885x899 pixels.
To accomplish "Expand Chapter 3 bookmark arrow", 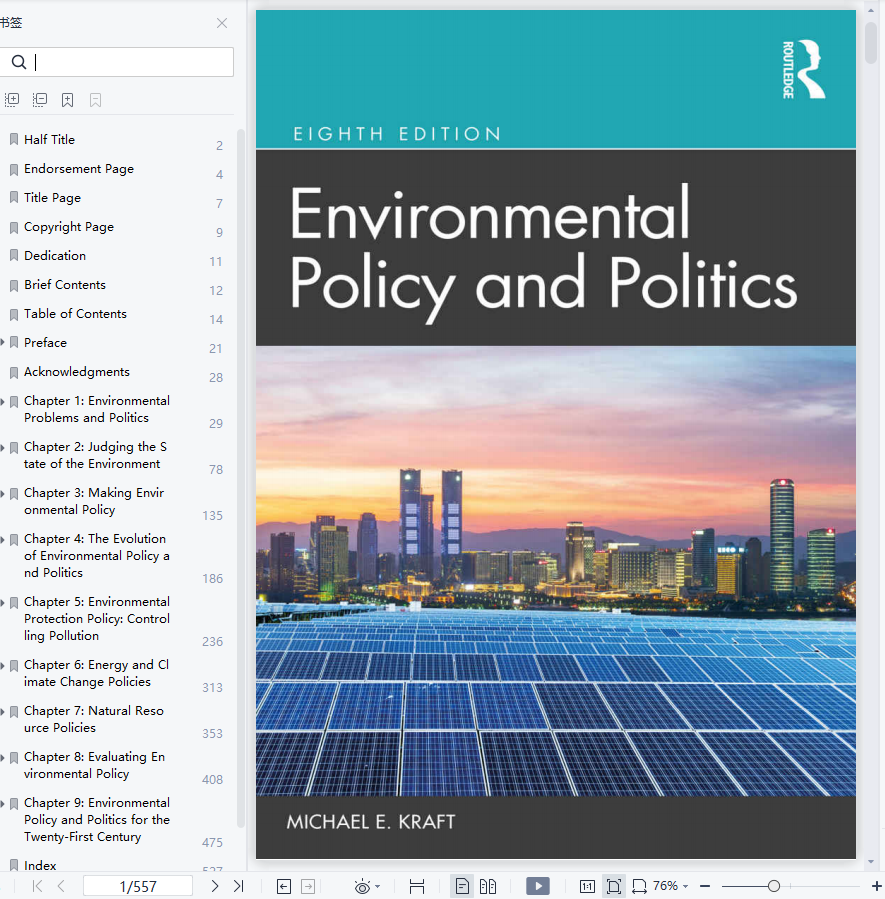I will pyautogui.click(x=3, y=494).
